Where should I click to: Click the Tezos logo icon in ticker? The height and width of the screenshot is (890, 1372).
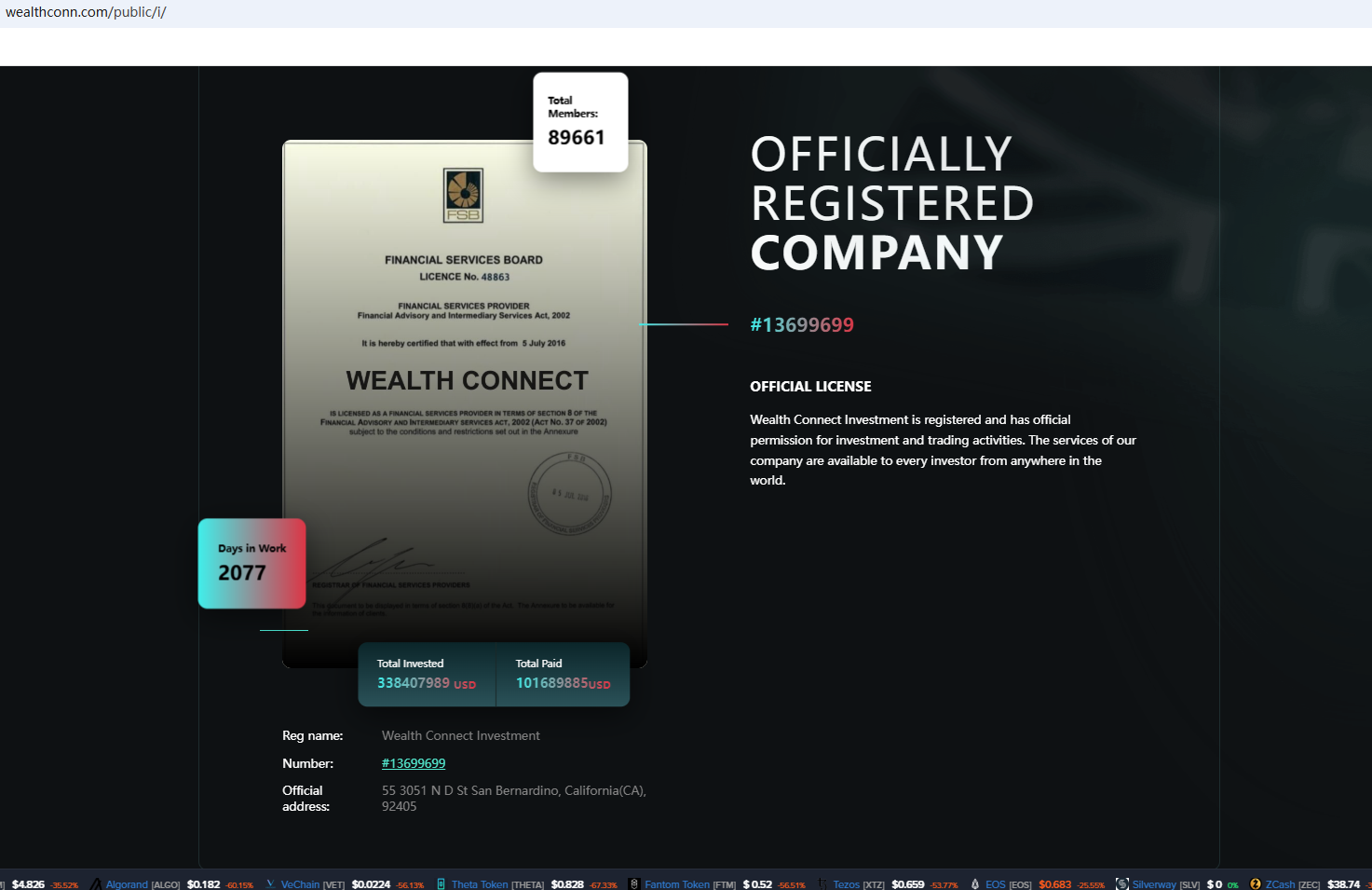(x=823, y=884)
